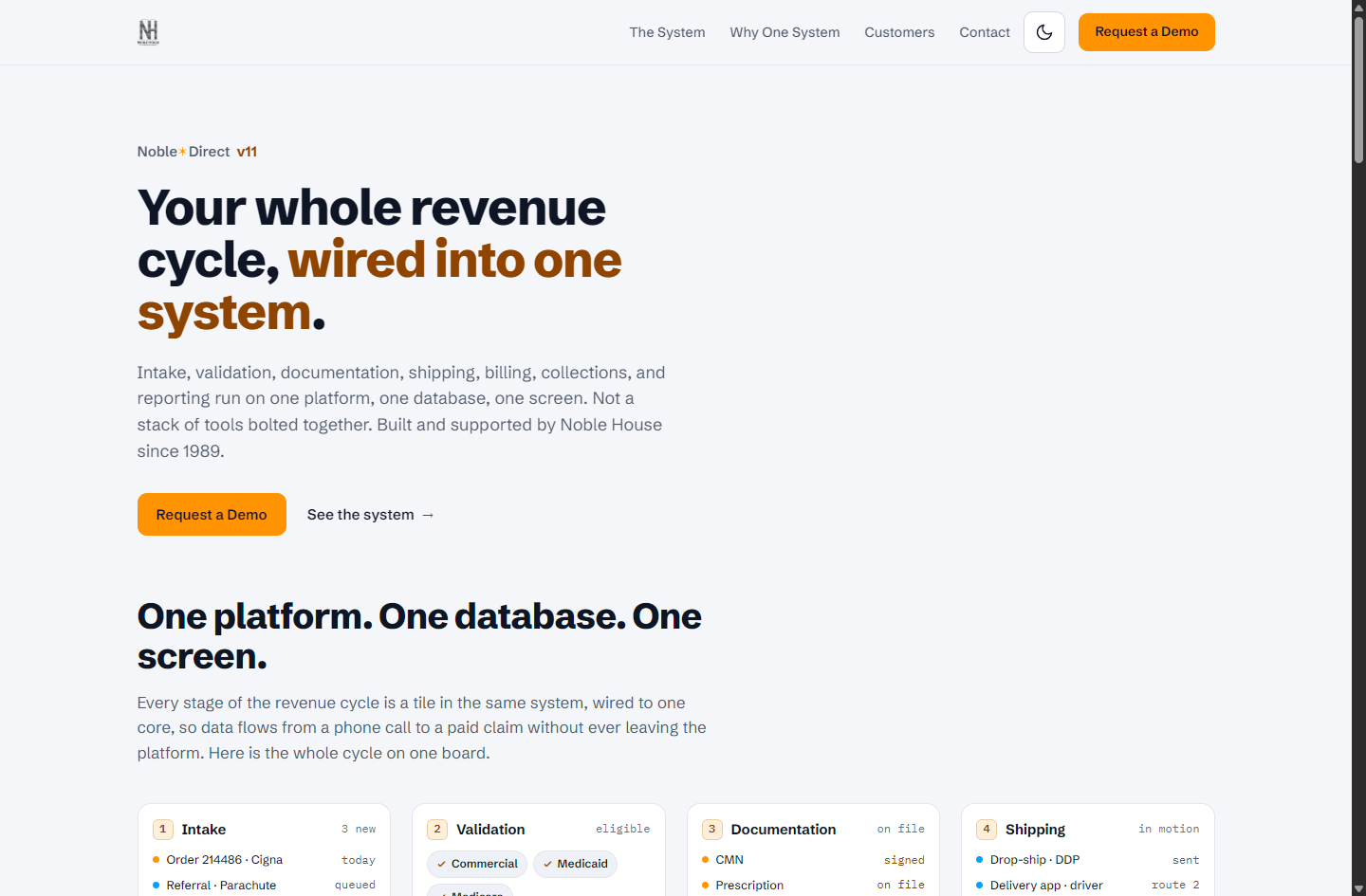Click the Shipping step number 4 badge
Viewport: 1366px width, 896px height.
(x=987, y=830)
